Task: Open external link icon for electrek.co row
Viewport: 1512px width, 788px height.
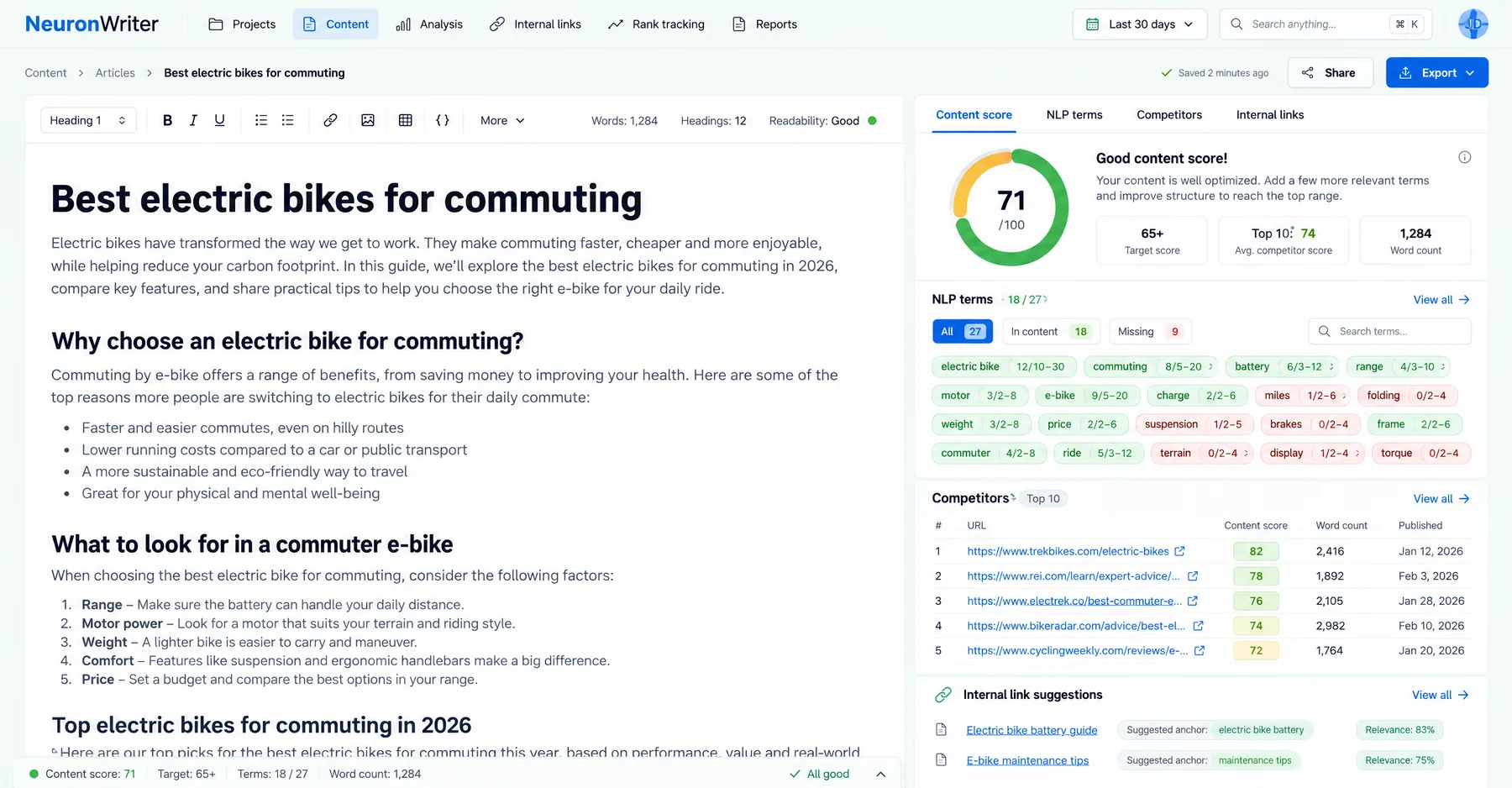Action: coord(1193,602)
